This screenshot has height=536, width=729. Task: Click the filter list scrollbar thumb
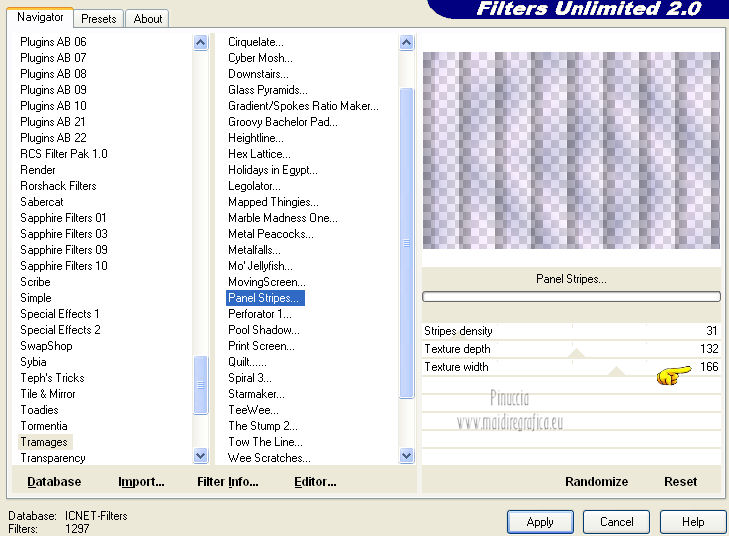click(406, 243)
